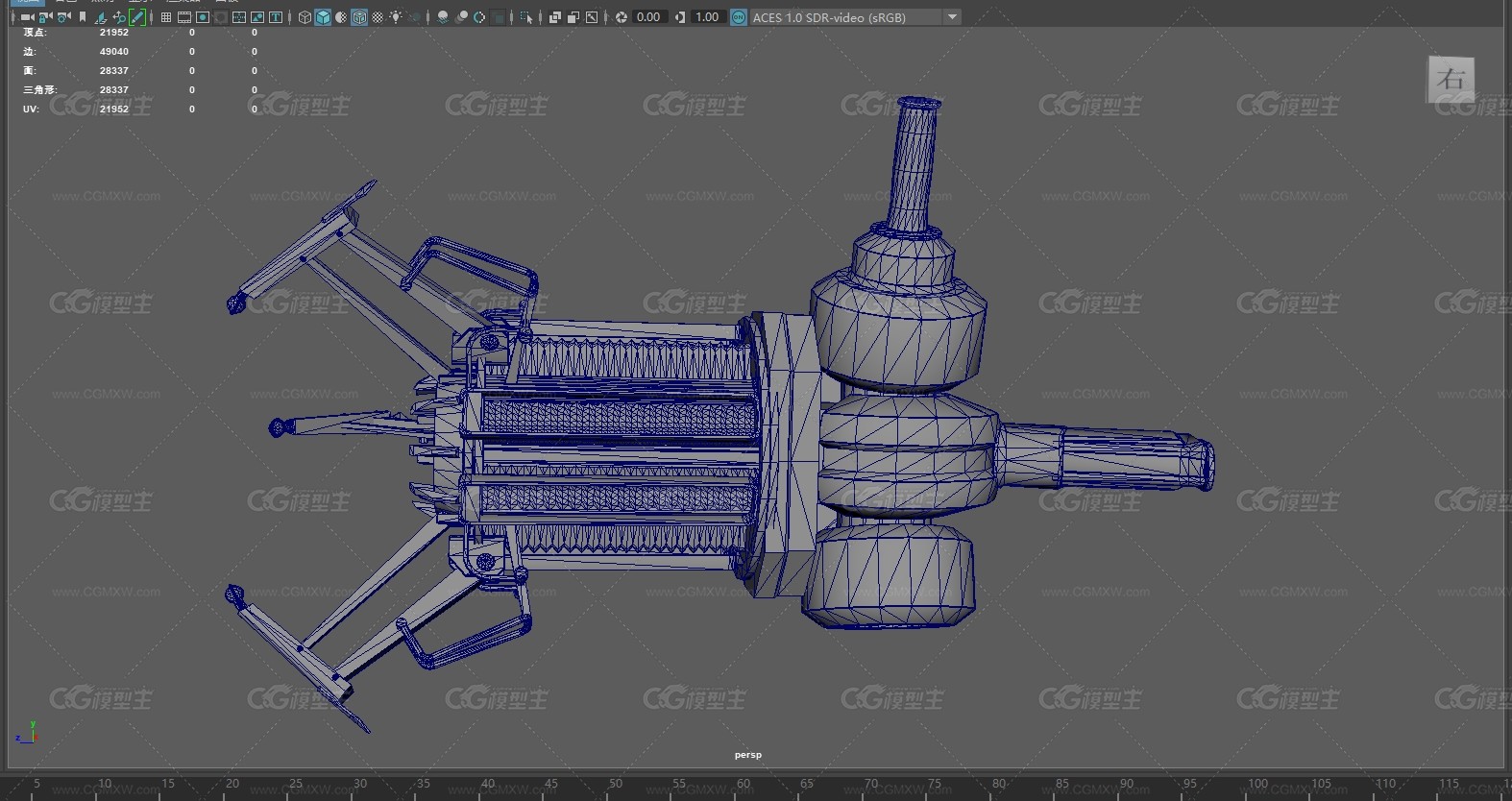Click frame 25 on the timeline
This screenshot has width=1512, height=801.
296,785
